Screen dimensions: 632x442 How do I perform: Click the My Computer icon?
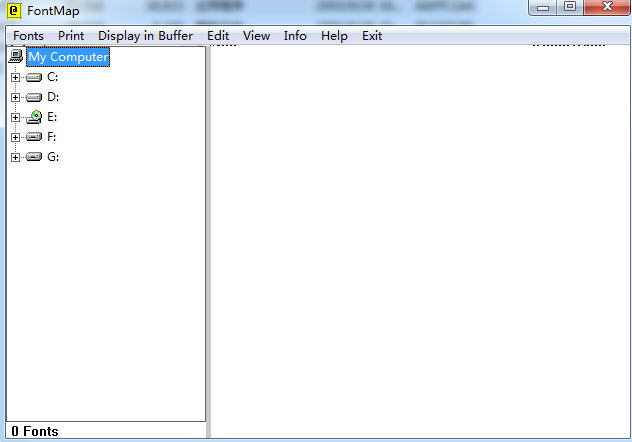pos(16,56)
